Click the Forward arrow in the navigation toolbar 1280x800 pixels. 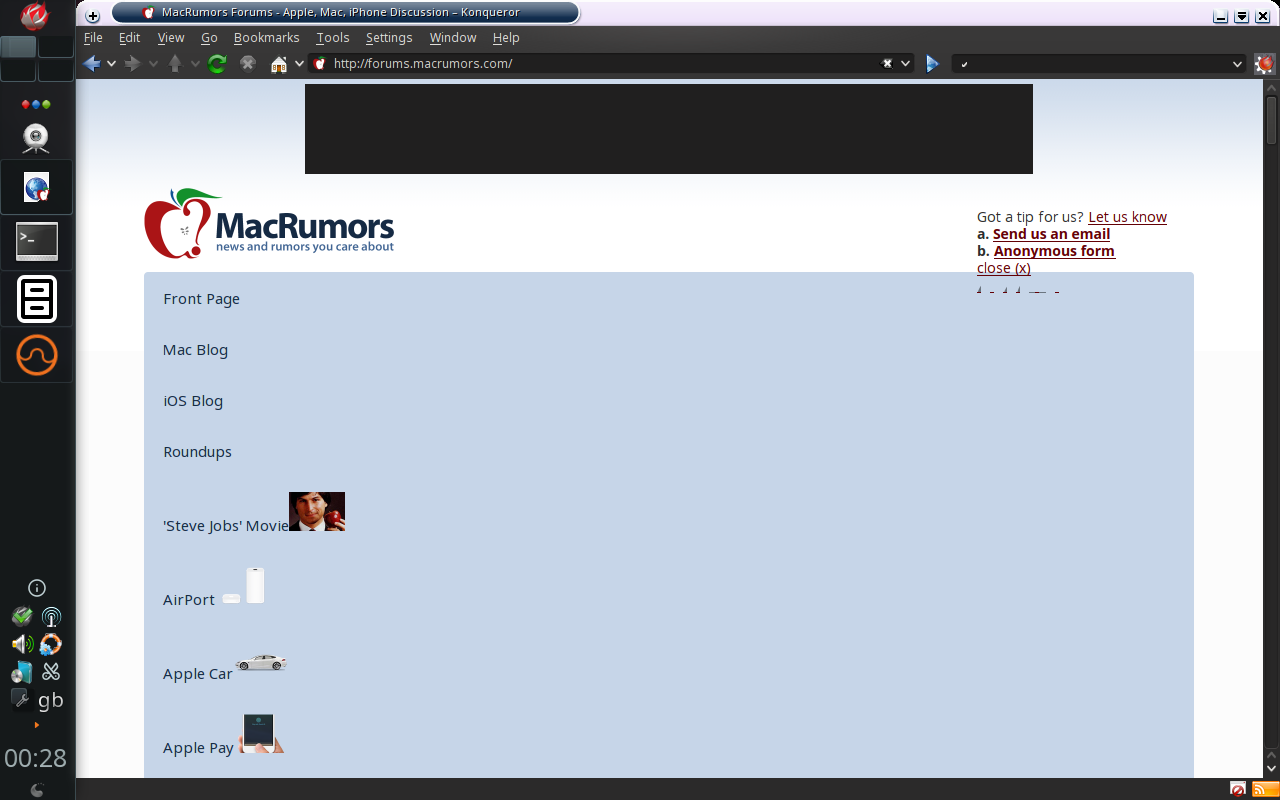133,64
